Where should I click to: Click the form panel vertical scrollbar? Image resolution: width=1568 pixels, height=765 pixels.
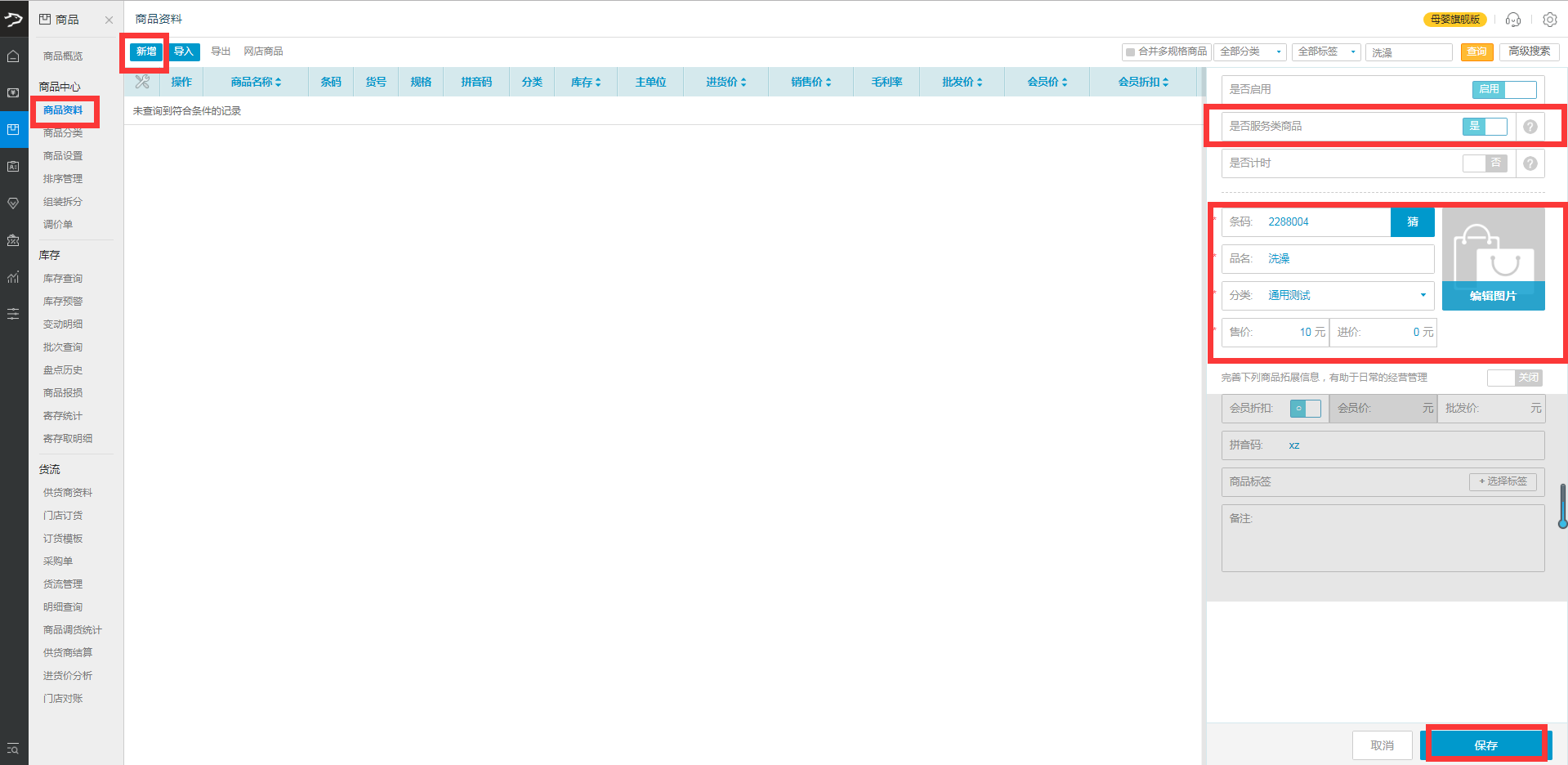pos(1562,507)
